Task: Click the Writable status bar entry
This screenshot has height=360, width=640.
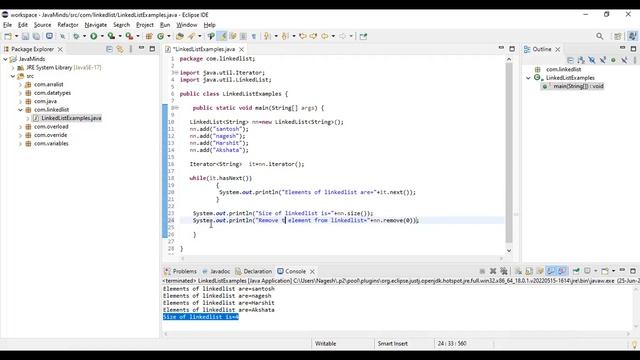Action: [x=325, y=344]
